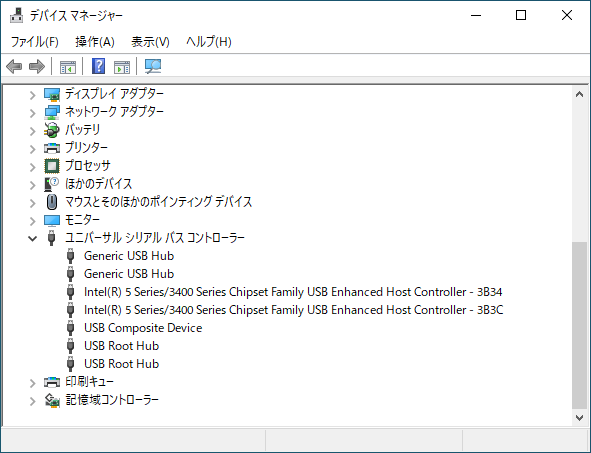Open the blue Help question-mark icon

tap(98, 66)
